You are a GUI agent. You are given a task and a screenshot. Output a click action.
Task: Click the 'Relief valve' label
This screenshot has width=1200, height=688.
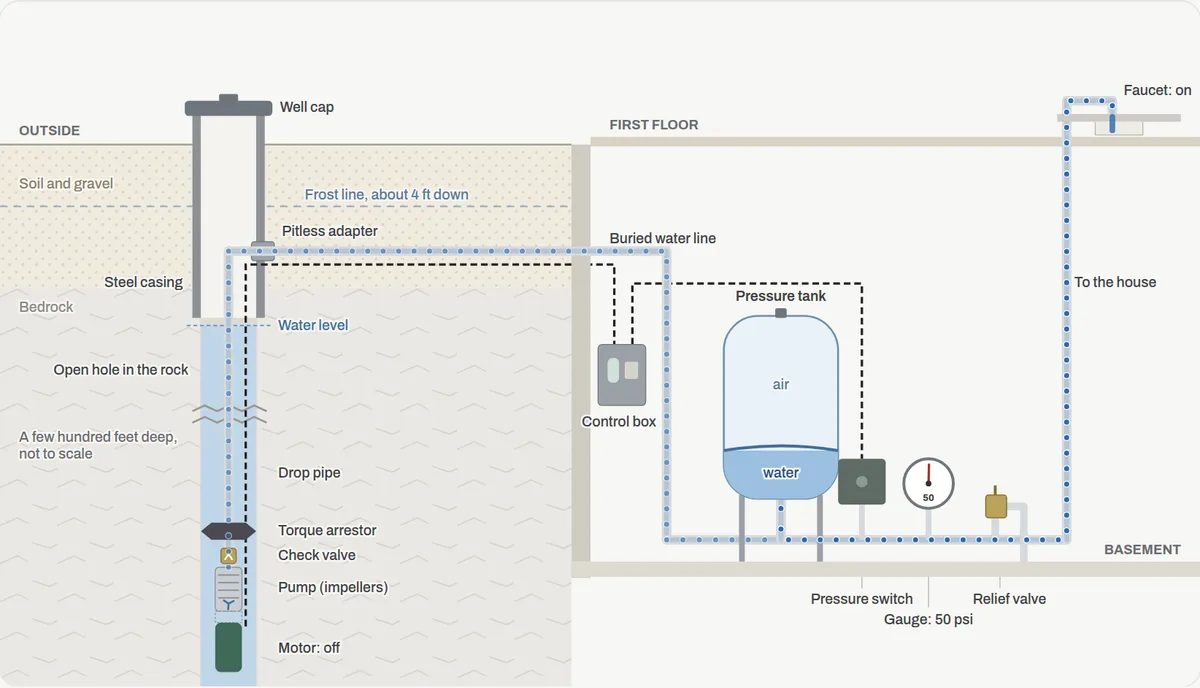[x=1010, y=599]
